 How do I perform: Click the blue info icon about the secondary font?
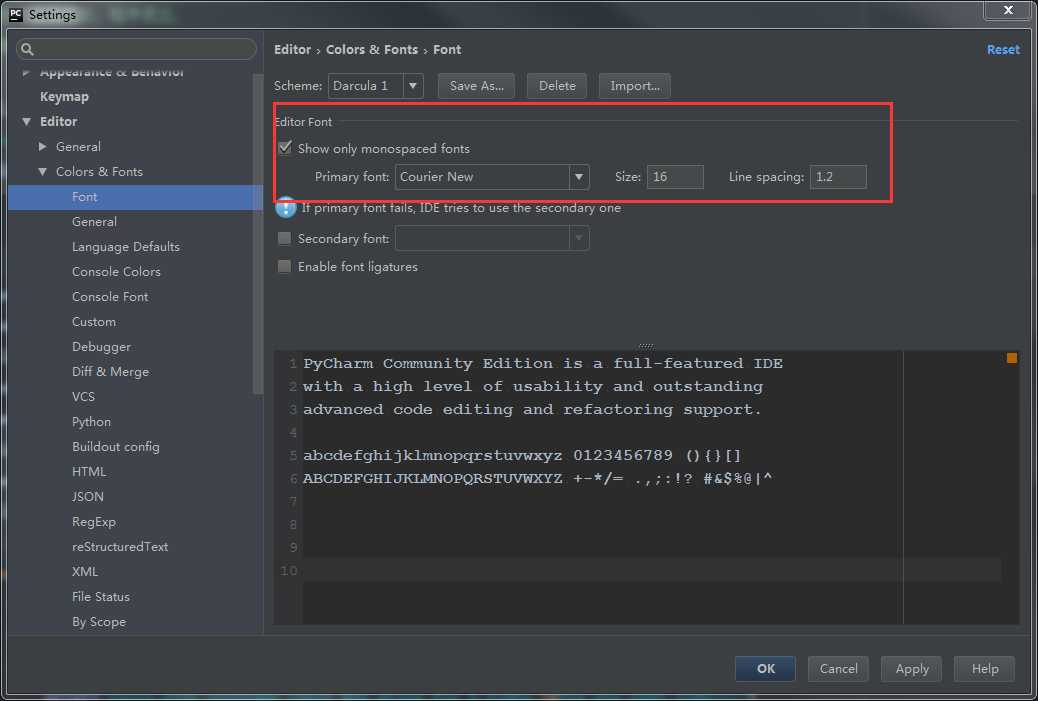285,207
